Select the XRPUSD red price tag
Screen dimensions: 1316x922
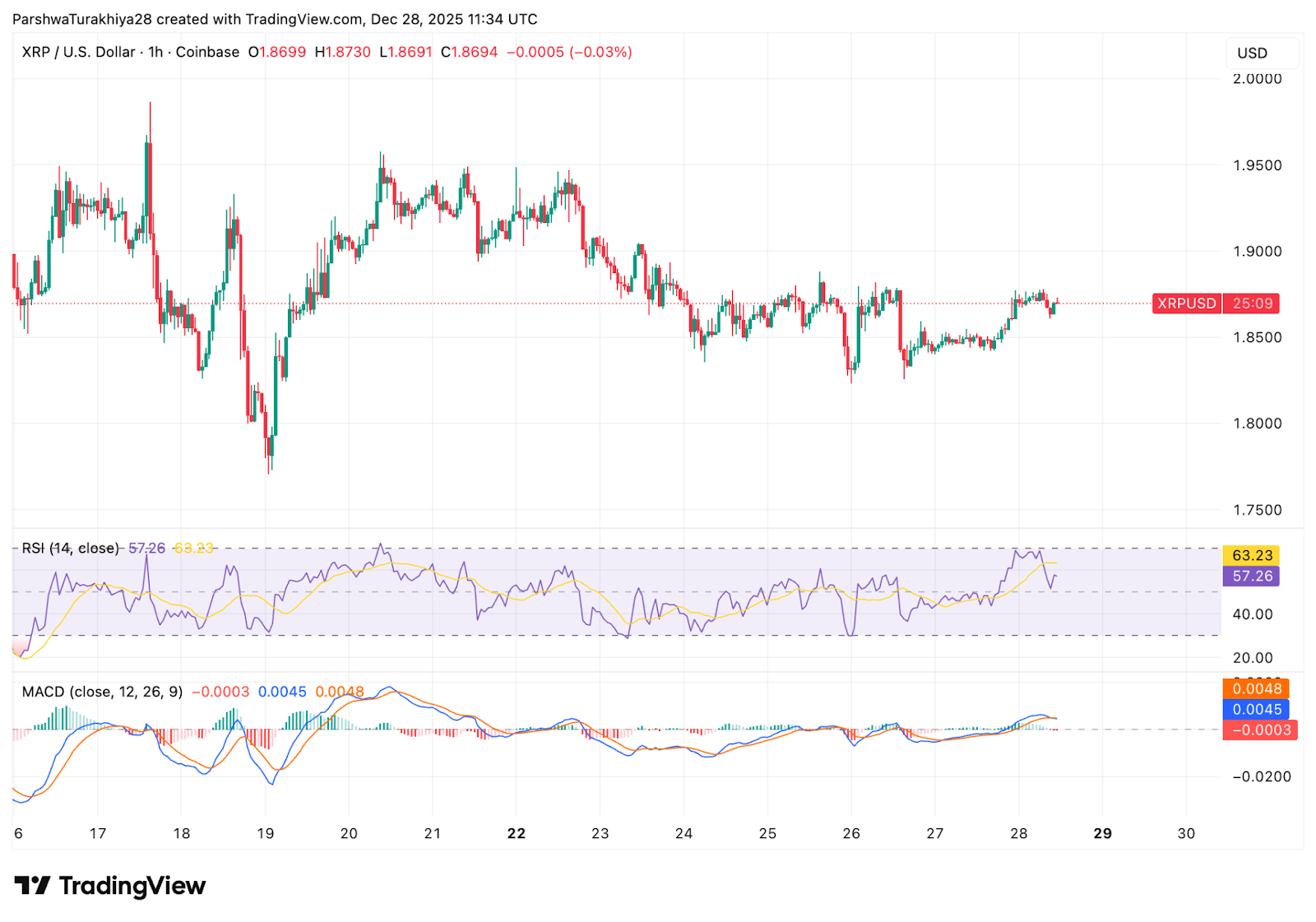(1185, 303)
